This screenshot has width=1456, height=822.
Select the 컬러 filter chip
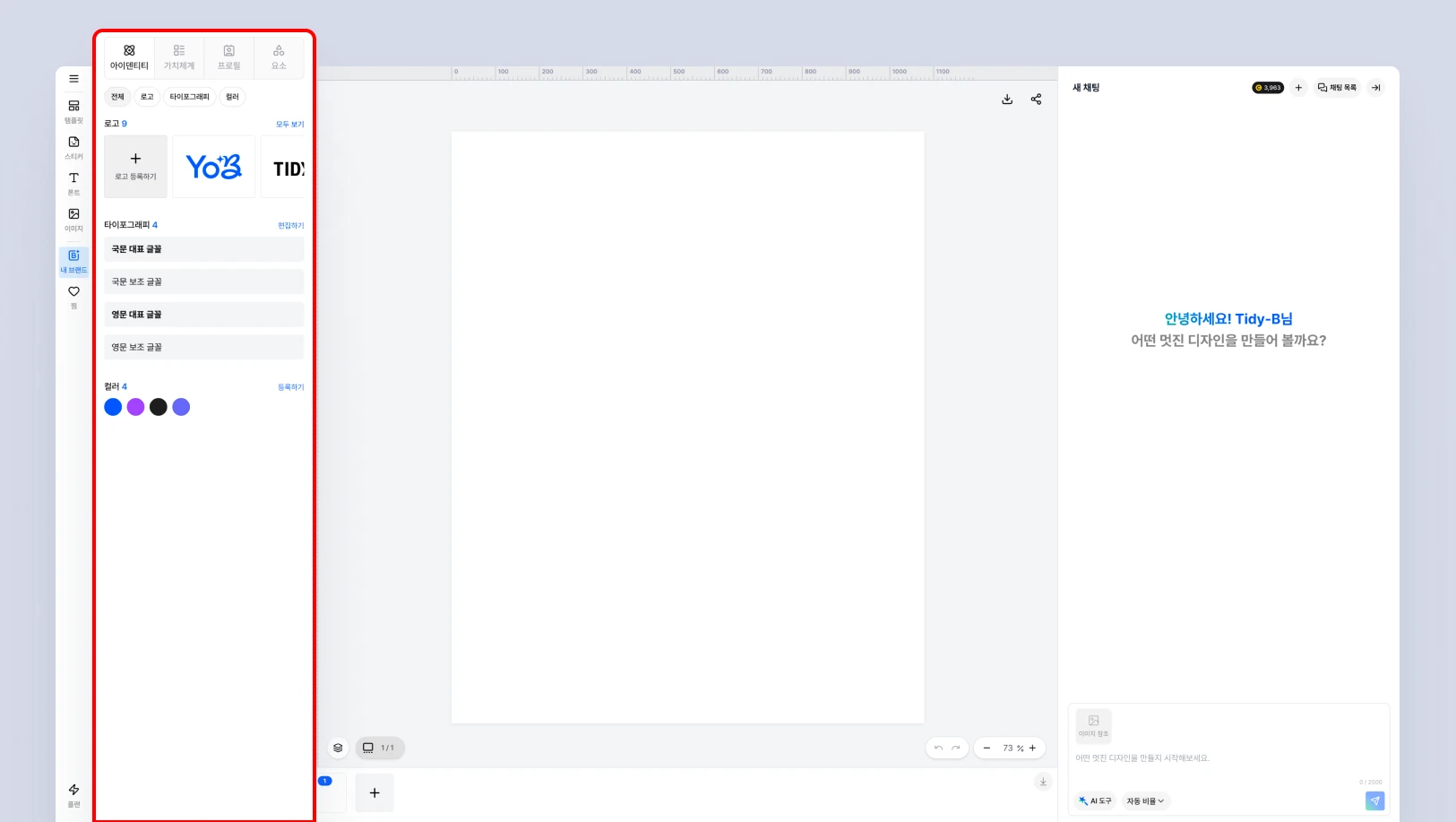[232, 97]
